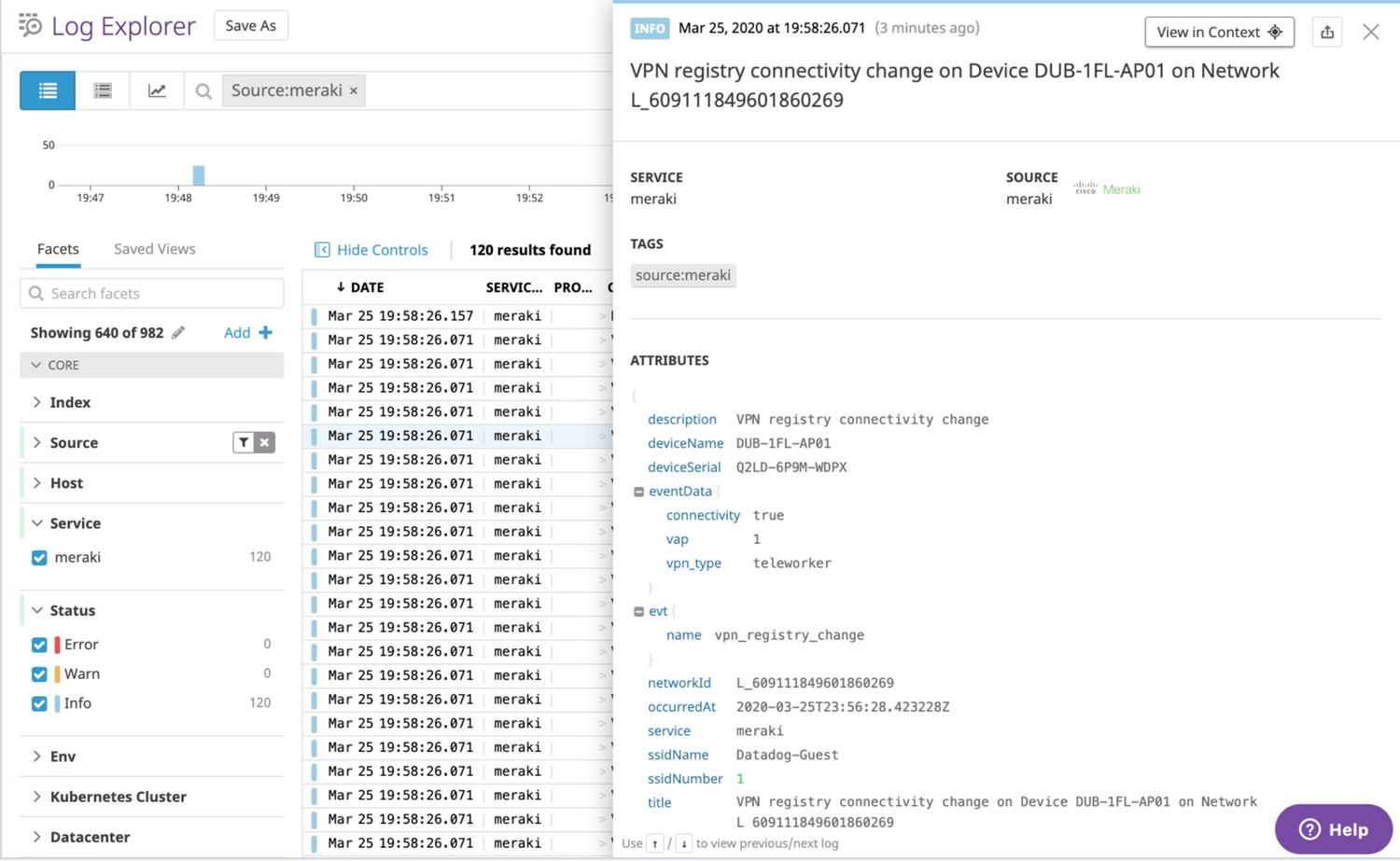Viewport: 1400px width, 861px height.
Task: Uncheck the Error status filter
Action: pos(38,644)
